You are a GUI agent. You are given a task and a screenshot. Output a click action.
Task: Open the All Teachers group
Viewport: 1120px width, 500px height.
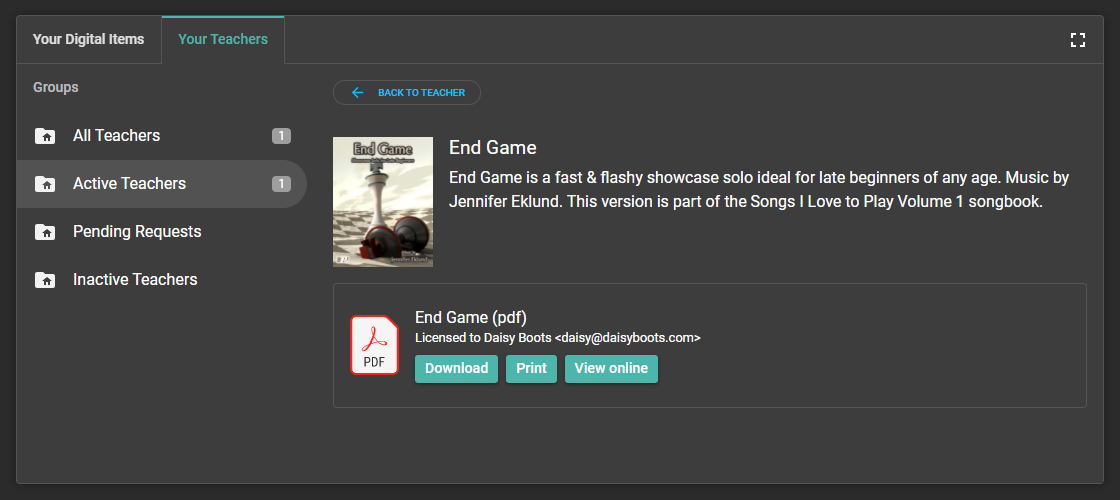click(x=162, y=136)
